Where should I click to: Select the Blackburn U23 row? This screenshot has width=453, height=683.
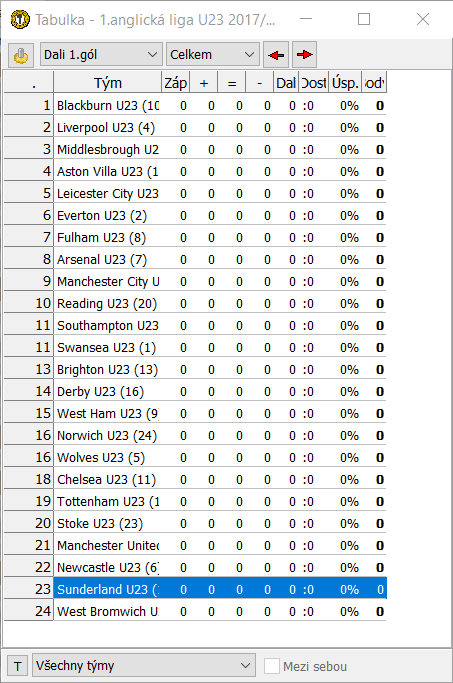[x=195, y=105]
